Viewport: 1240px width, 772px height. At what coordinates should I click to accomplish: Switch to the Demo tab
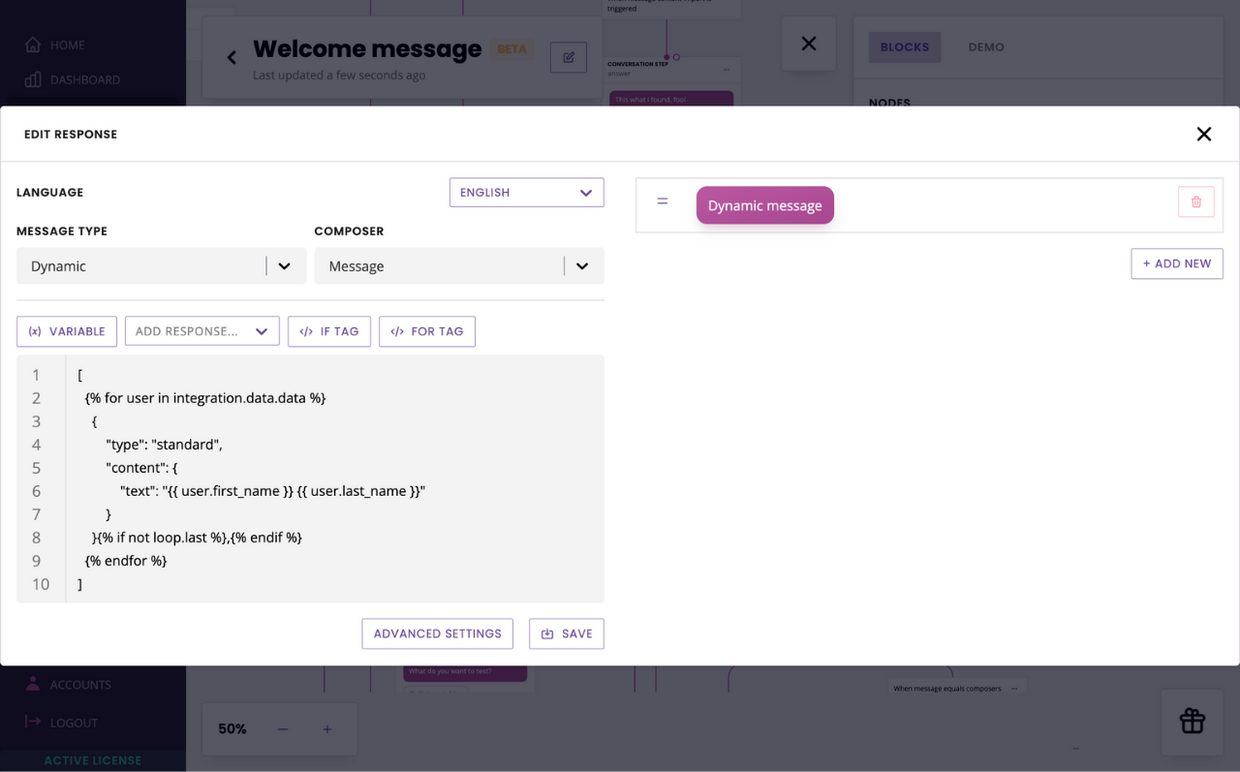[x=986, y=47]
